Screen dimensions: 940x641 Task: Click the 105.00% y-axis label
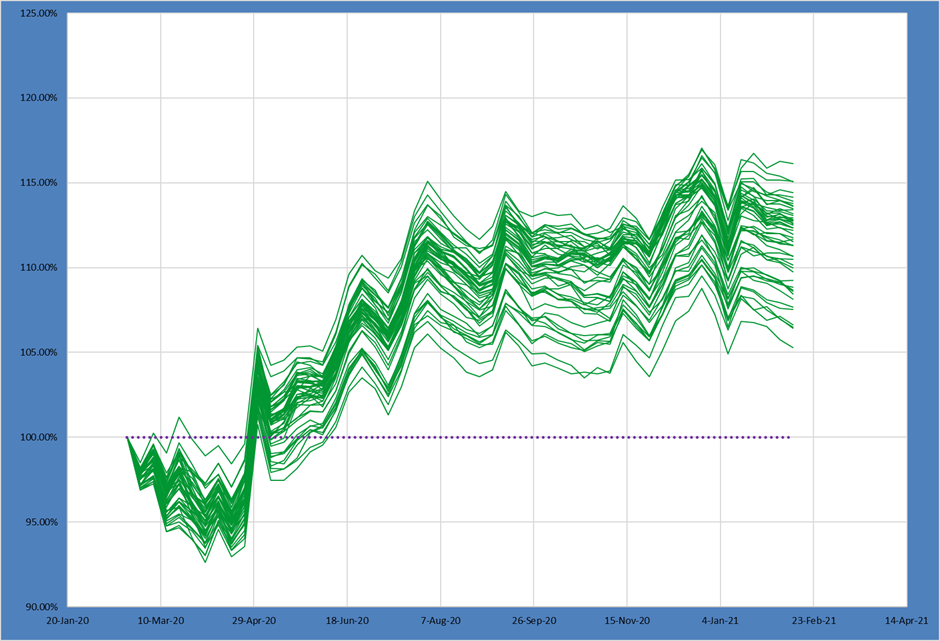[39, 353]
